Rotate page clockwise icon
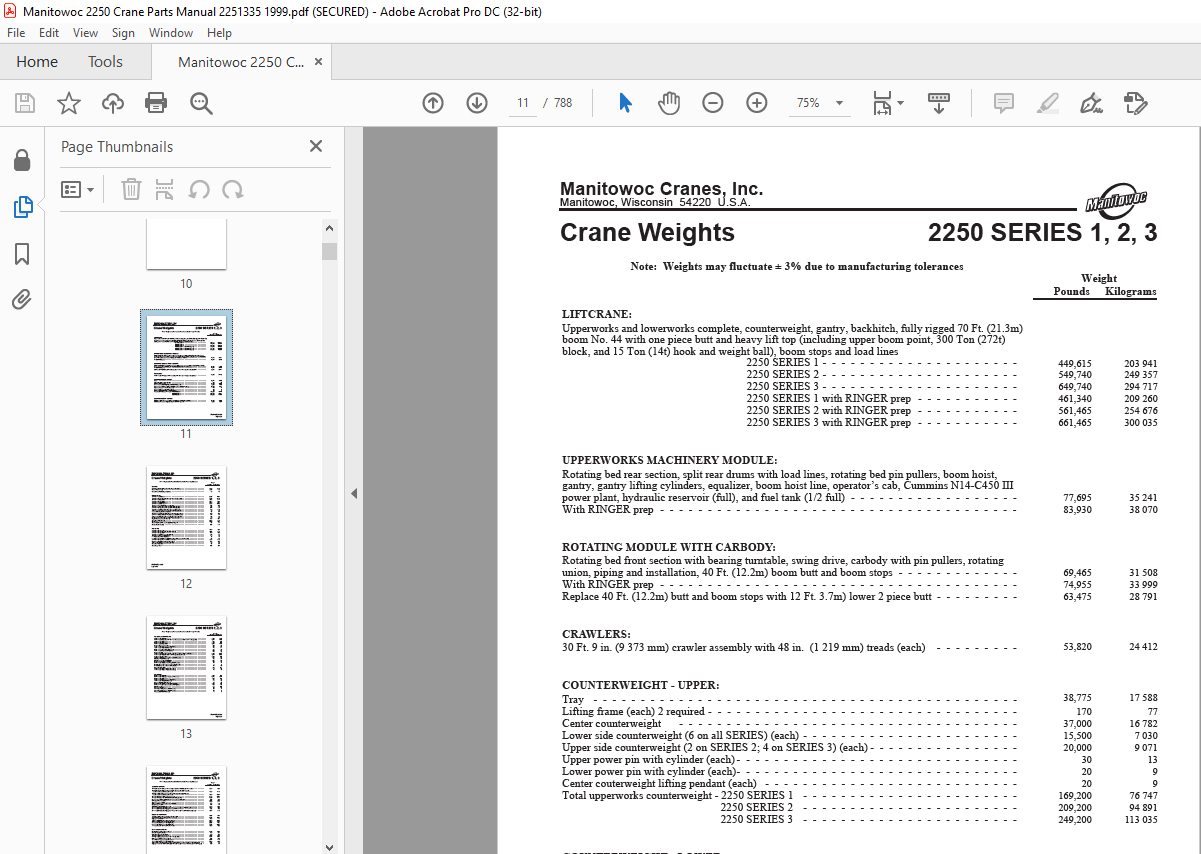 click(x=233, y=190)
